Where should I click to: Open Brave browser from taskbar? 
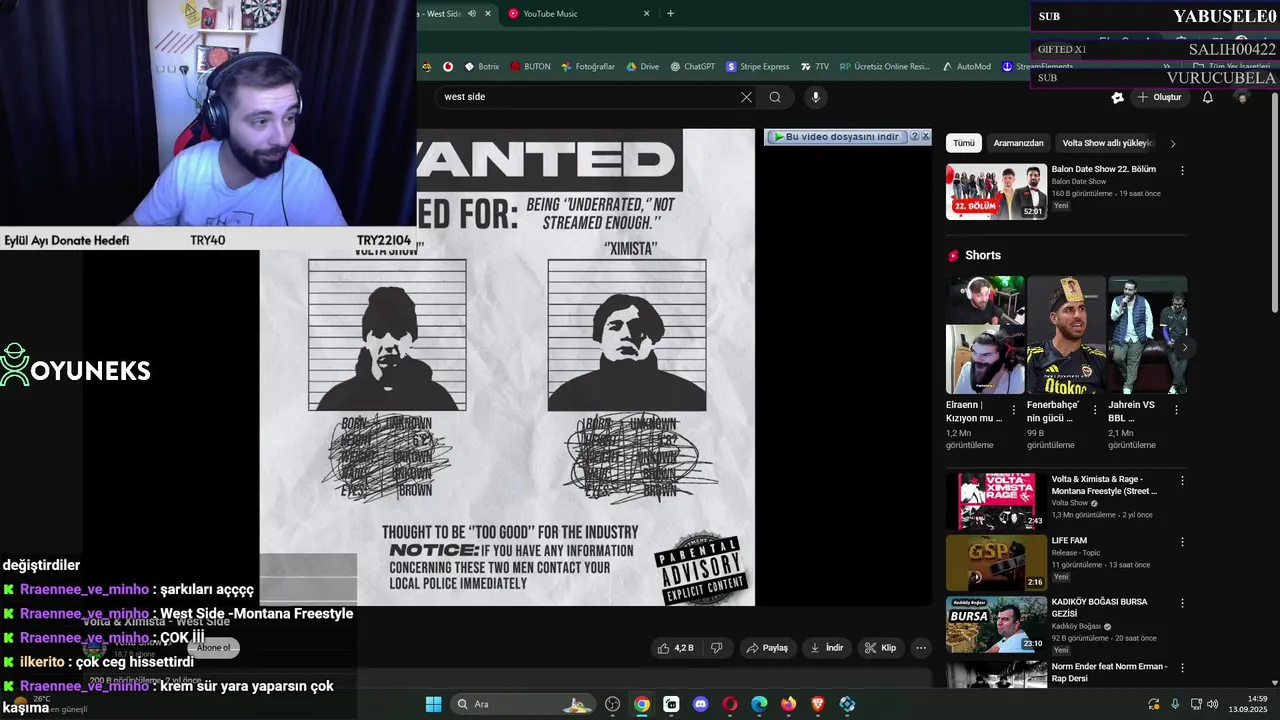point(818,704)
